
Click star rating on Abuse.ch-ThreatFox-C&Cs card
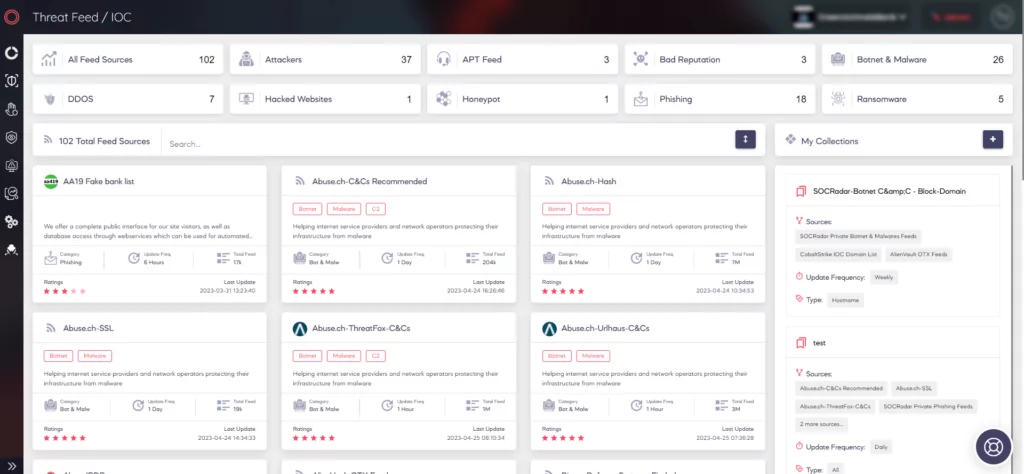click(314, 438)
